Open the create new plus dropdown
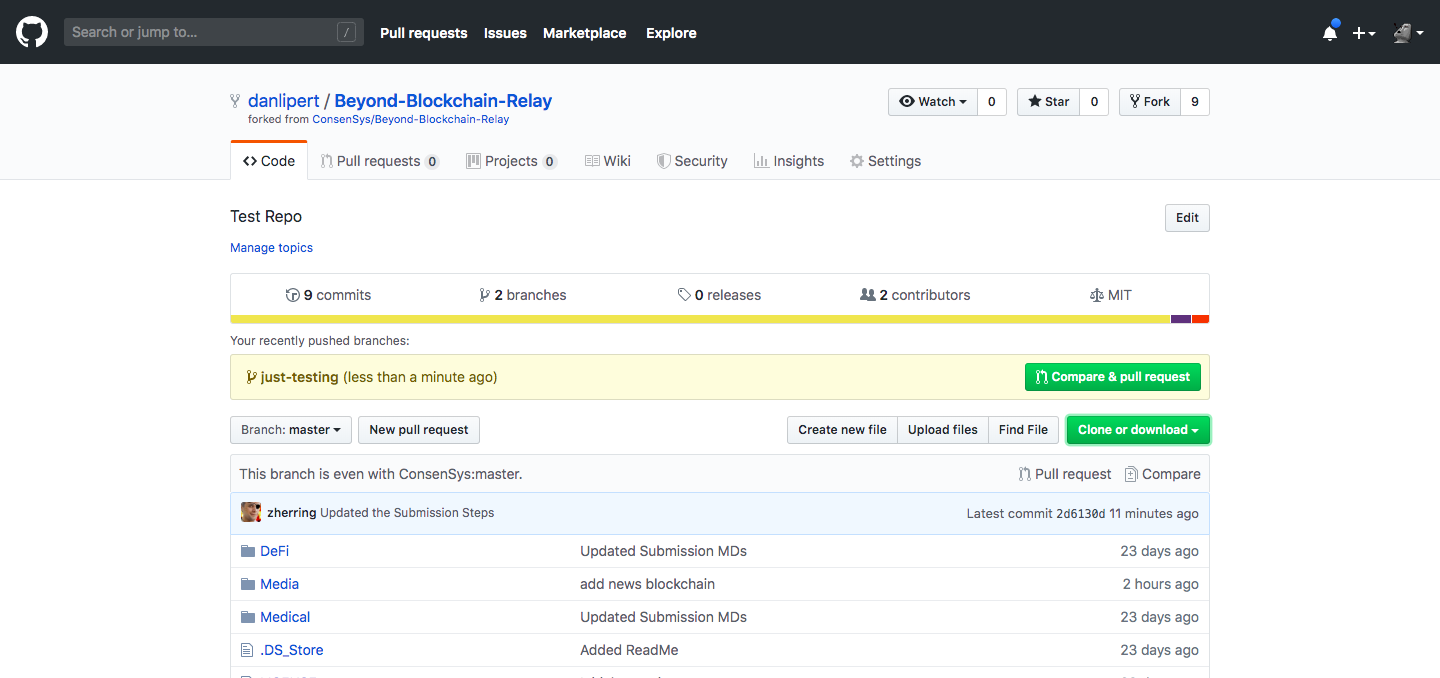 click(1363, 33)
